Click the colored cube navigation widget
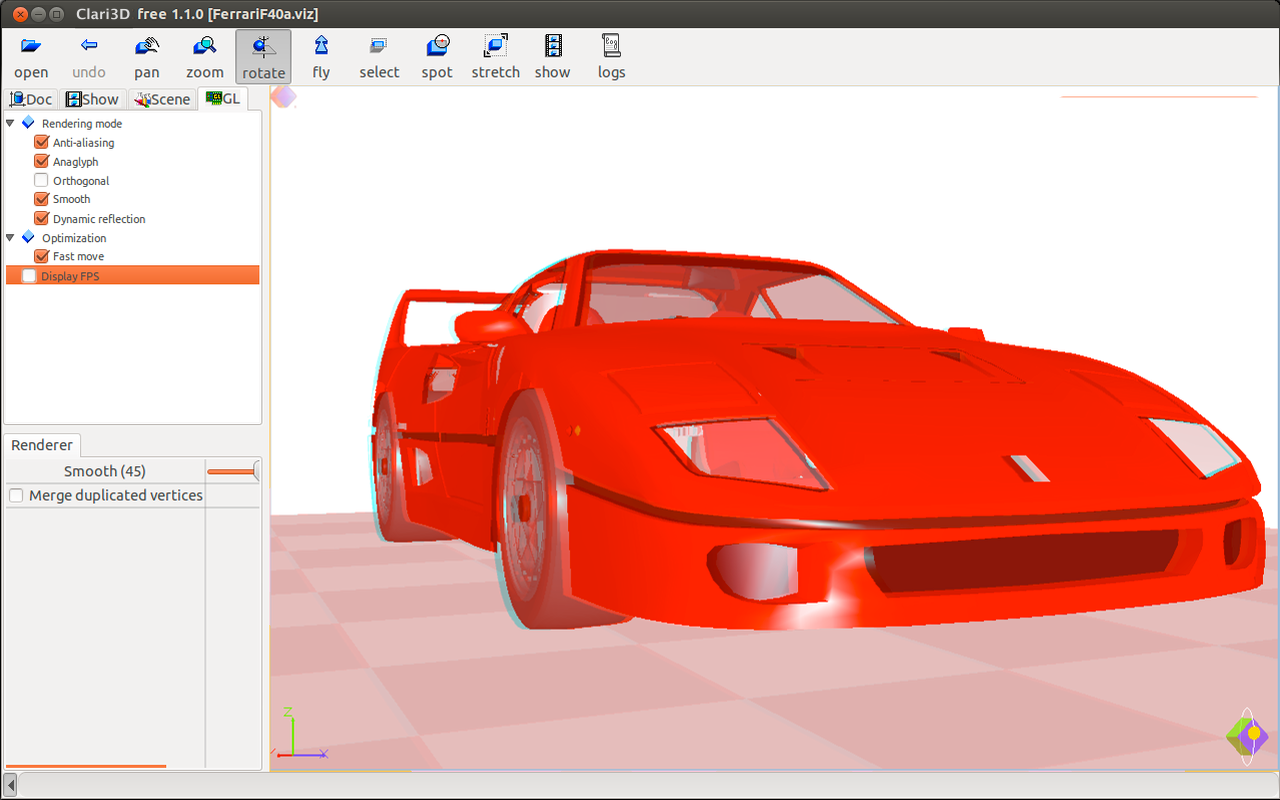Screen dimensions: 1280x800 pos(1247,737)
